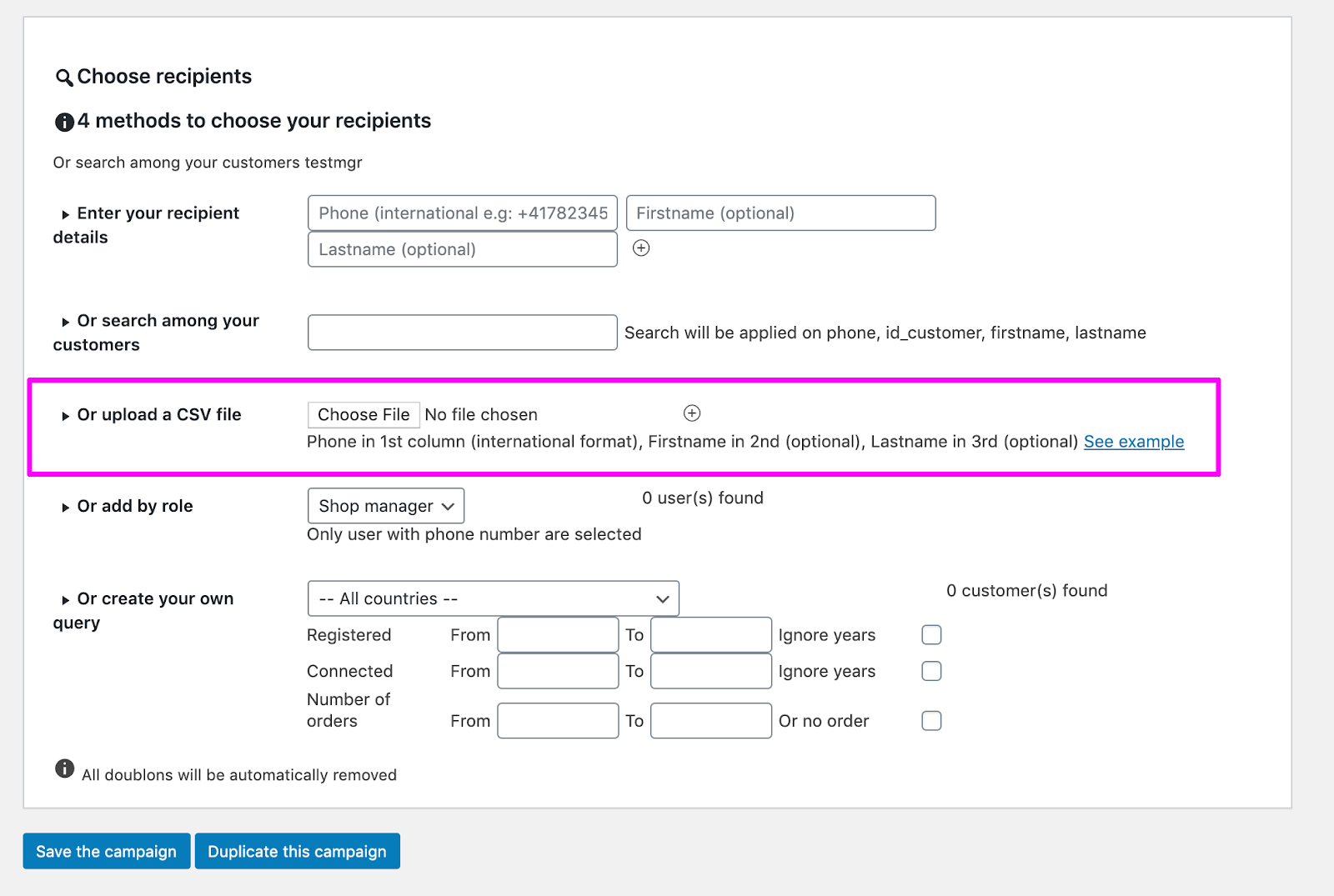The width and height of the screenshot is (1334, 896).
Task: Click the plus icon next to No file chosen
Action: pos(692,413)
